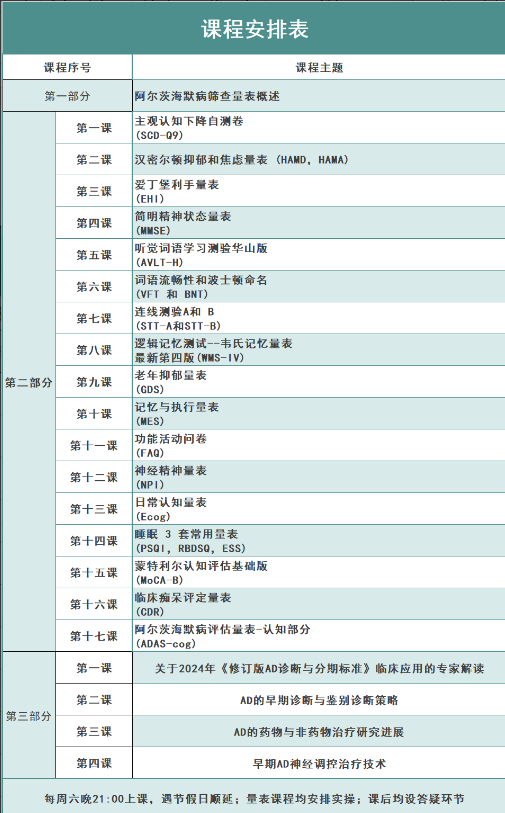Image resolution: width=505 pixels, height=813 pixels.
Task: Select the 记忆与执行量表 (MES) cell
Action: [x=319, y=414]
